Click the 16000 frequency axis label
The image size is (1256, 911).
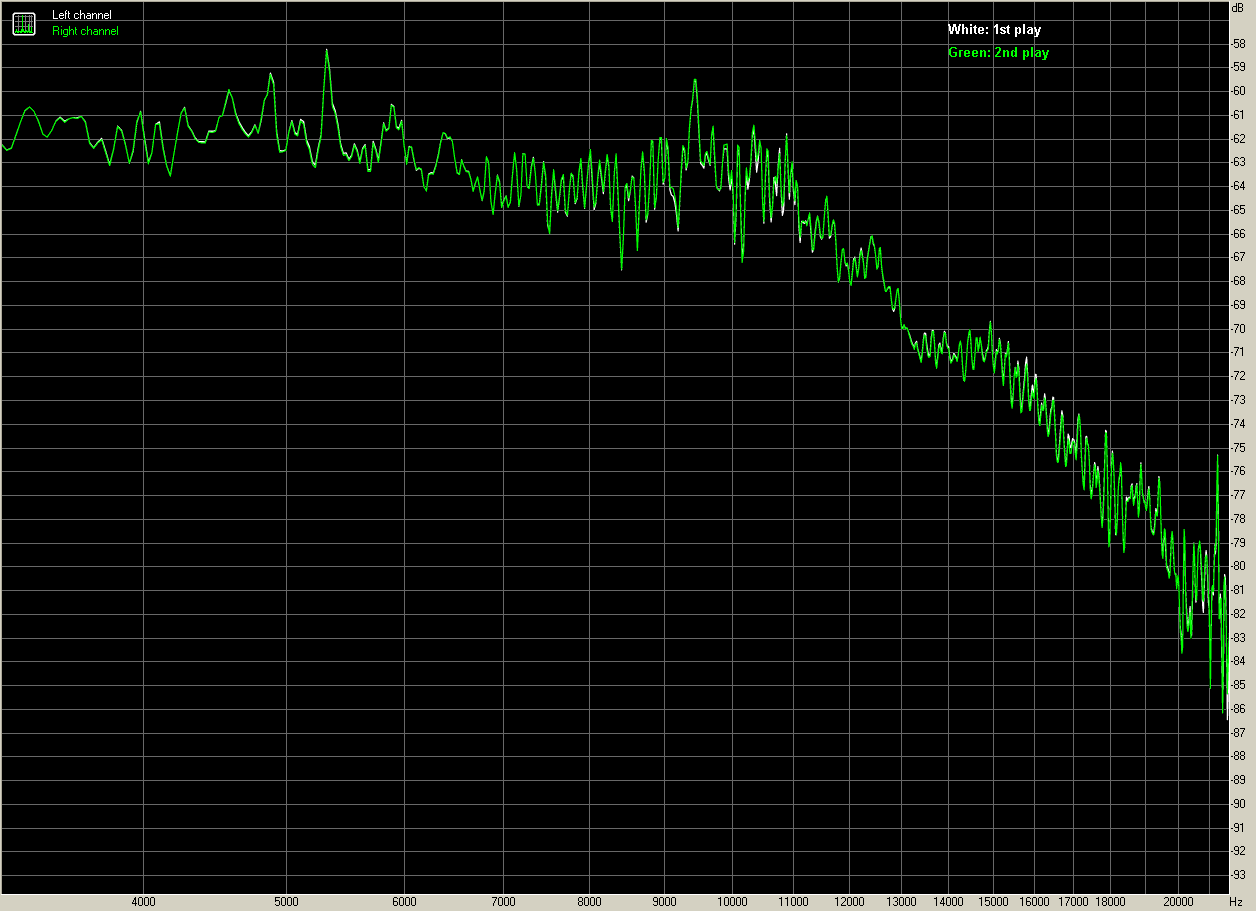point(1034,902)
